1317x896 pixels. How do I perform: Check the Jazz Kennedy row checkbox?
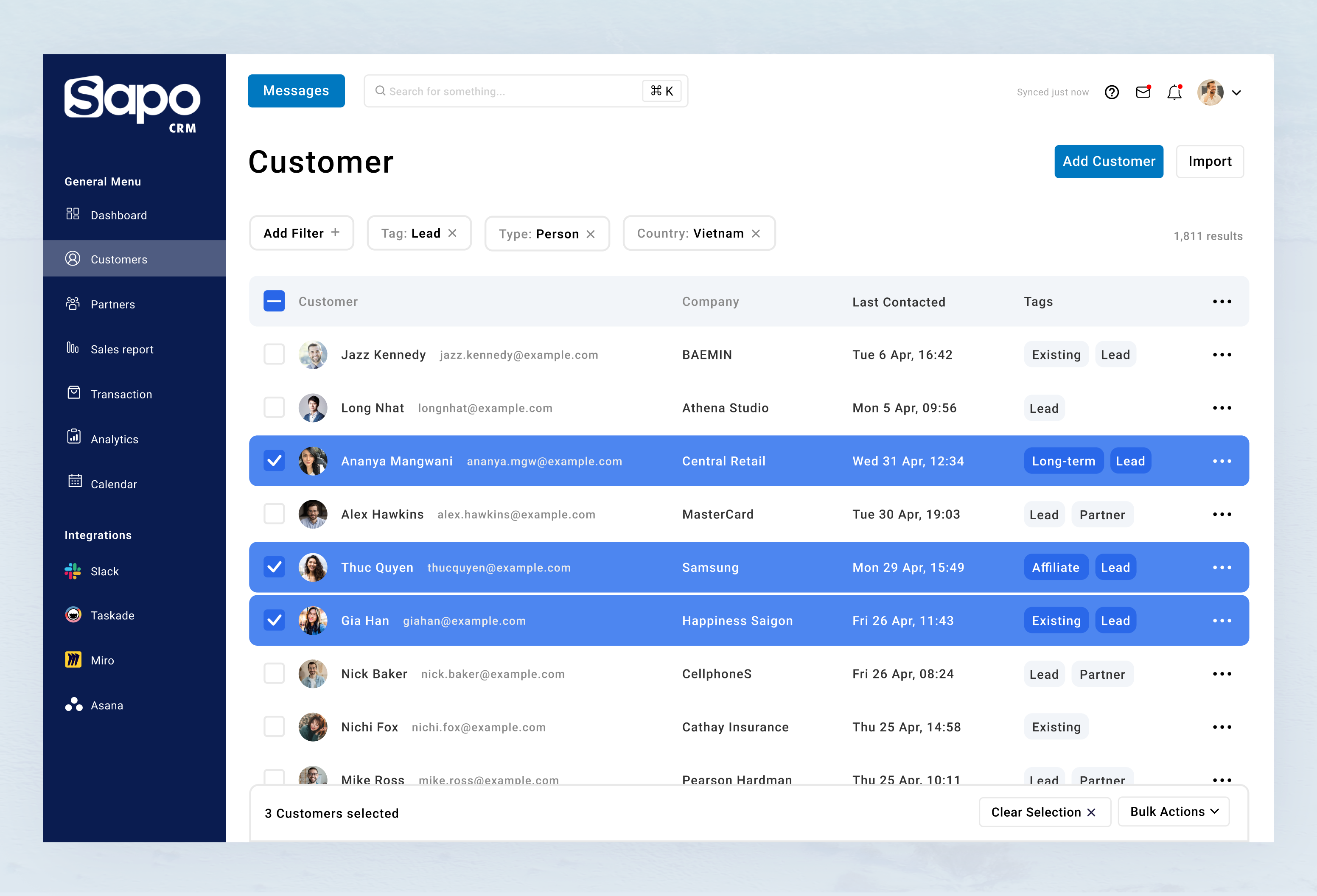(x=274, y=355)
